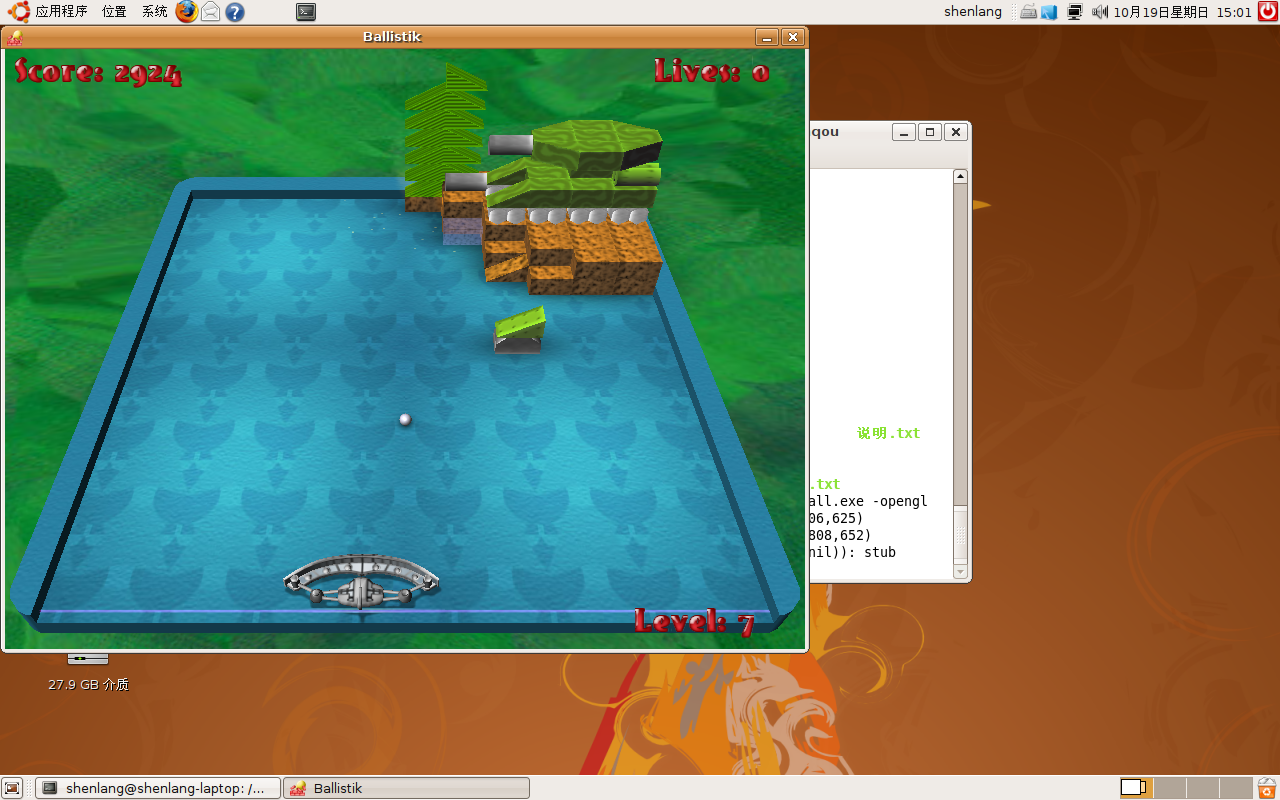
Task: Click the Score: 2924 text
Action: tap(98, 72)
